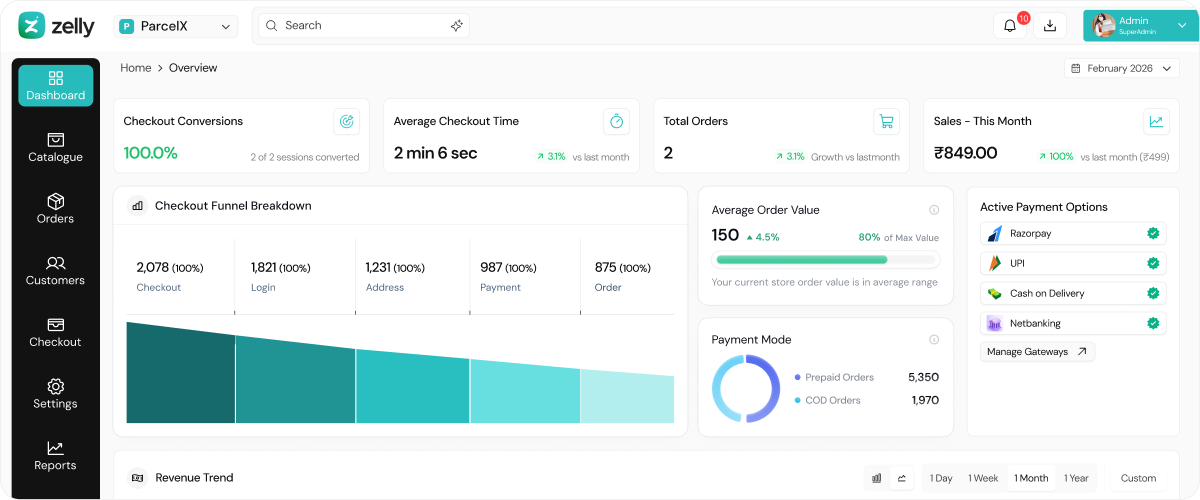Open the notifications bell

point(1010,26)
